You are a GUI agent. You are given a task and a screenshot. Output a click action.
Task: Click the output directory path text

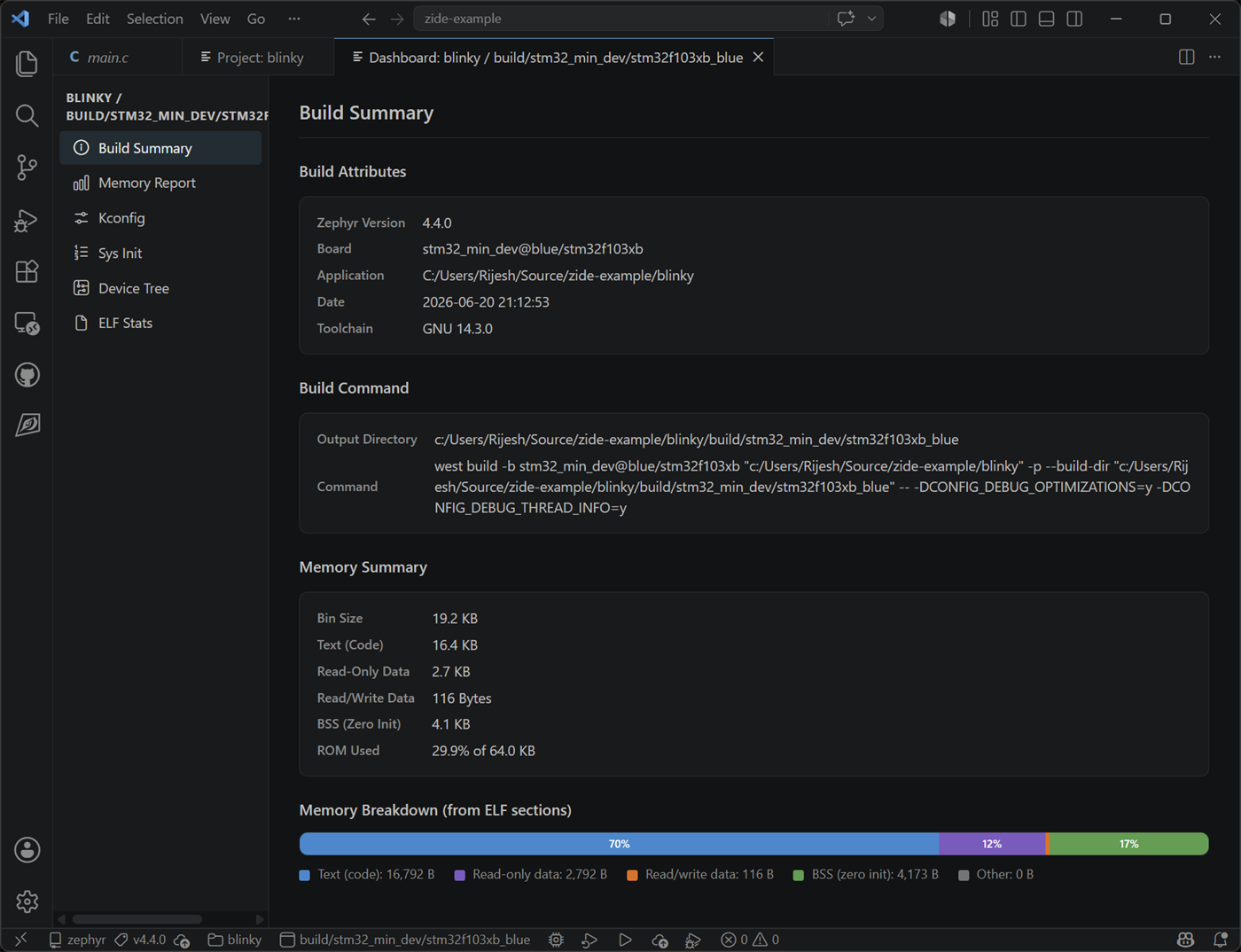tap(696, 440)
